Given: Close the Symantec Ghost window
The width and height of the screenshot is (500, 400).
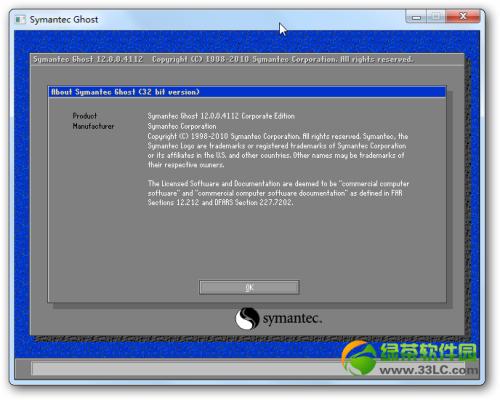Looking at the screenshot, I should pyautogui.click(x=463, y=16).
